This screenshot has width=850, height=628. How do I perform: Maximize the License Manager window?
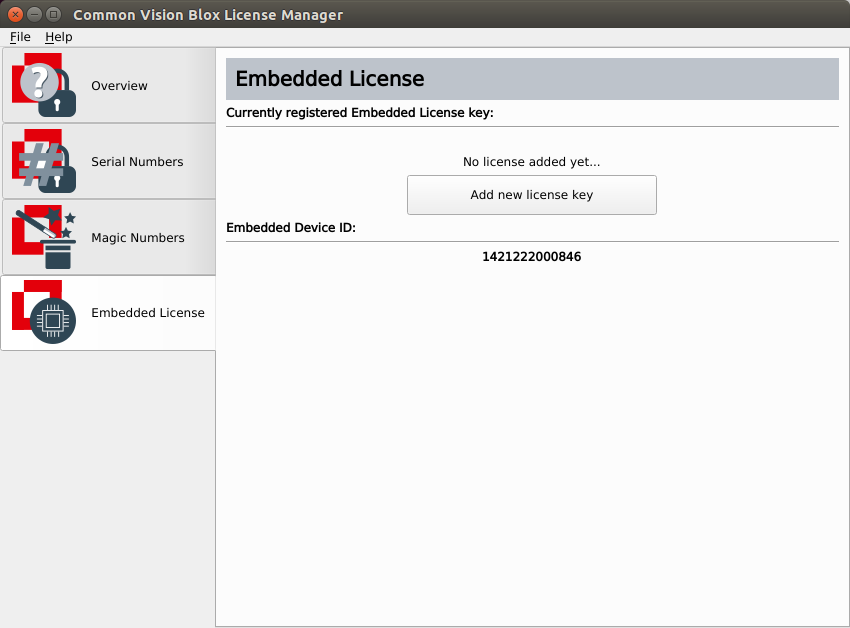click(53, 14)
